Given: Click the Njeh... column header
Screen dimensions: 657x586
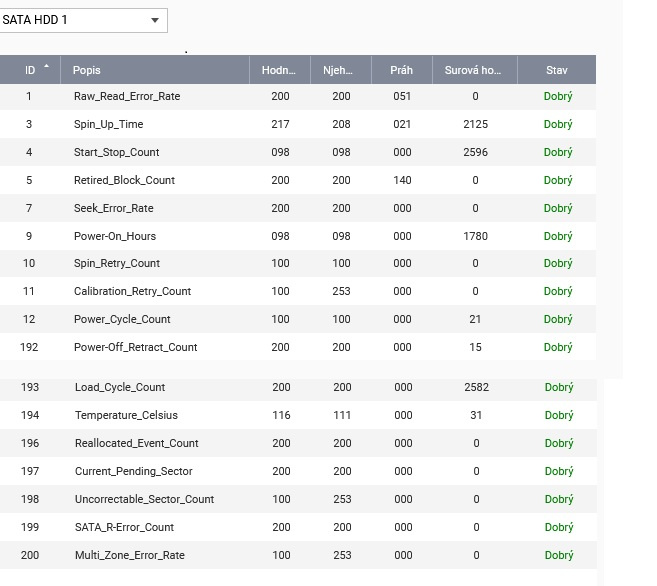Looking at the screenshot, I should (340, 70).
